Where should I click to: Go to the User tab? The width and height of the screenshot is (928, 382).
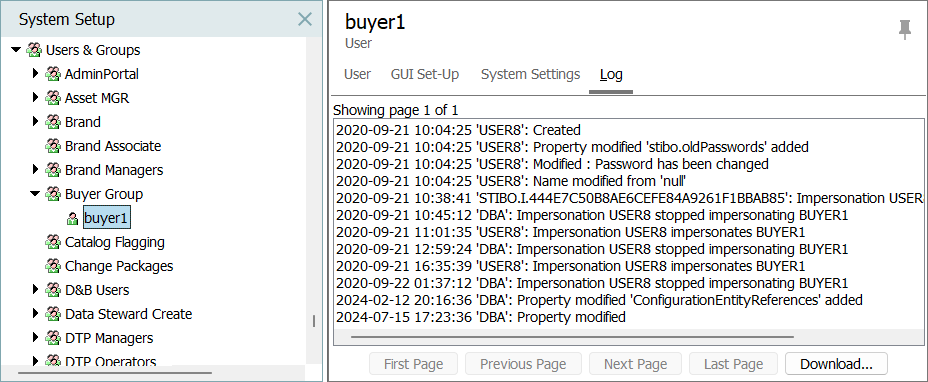(357, 75)
